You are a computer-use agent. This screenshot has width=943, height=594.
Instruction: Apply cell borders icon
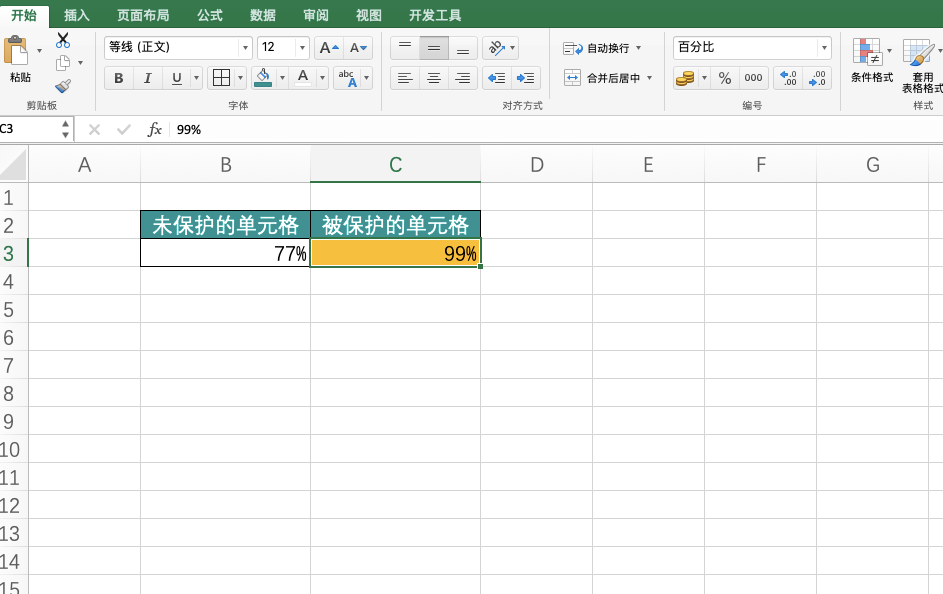[x=221, y=78]
